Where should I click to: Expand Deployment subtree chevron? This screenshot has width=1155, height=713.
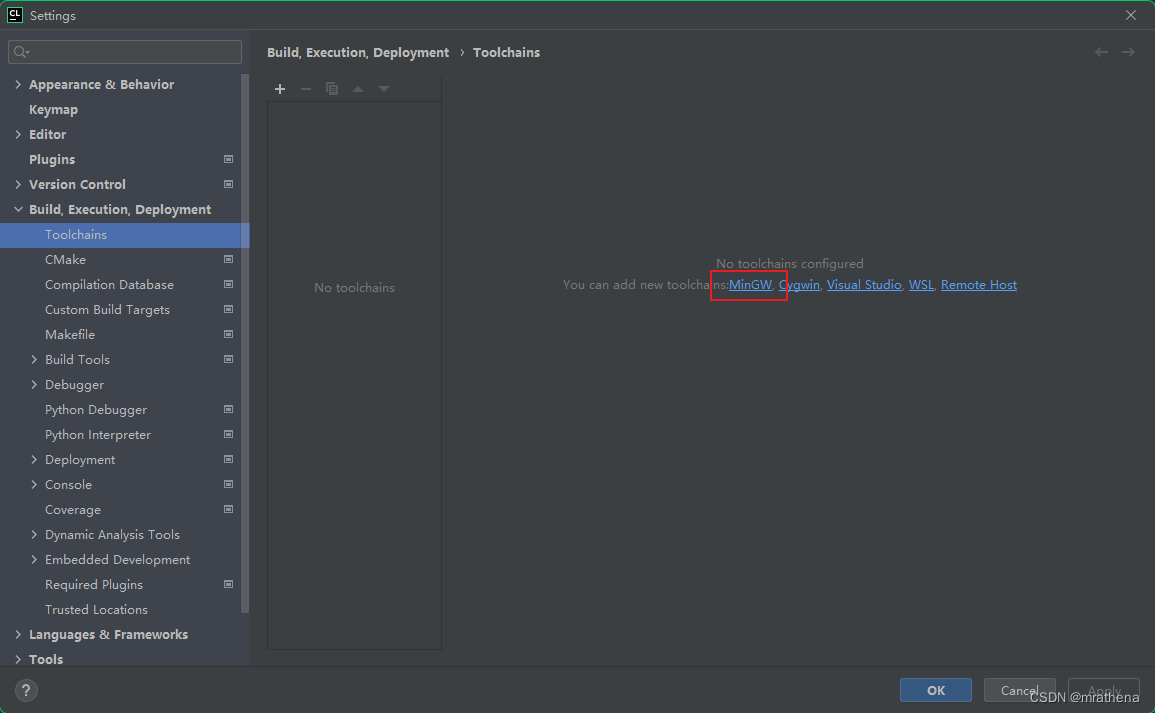click(34, 460)
